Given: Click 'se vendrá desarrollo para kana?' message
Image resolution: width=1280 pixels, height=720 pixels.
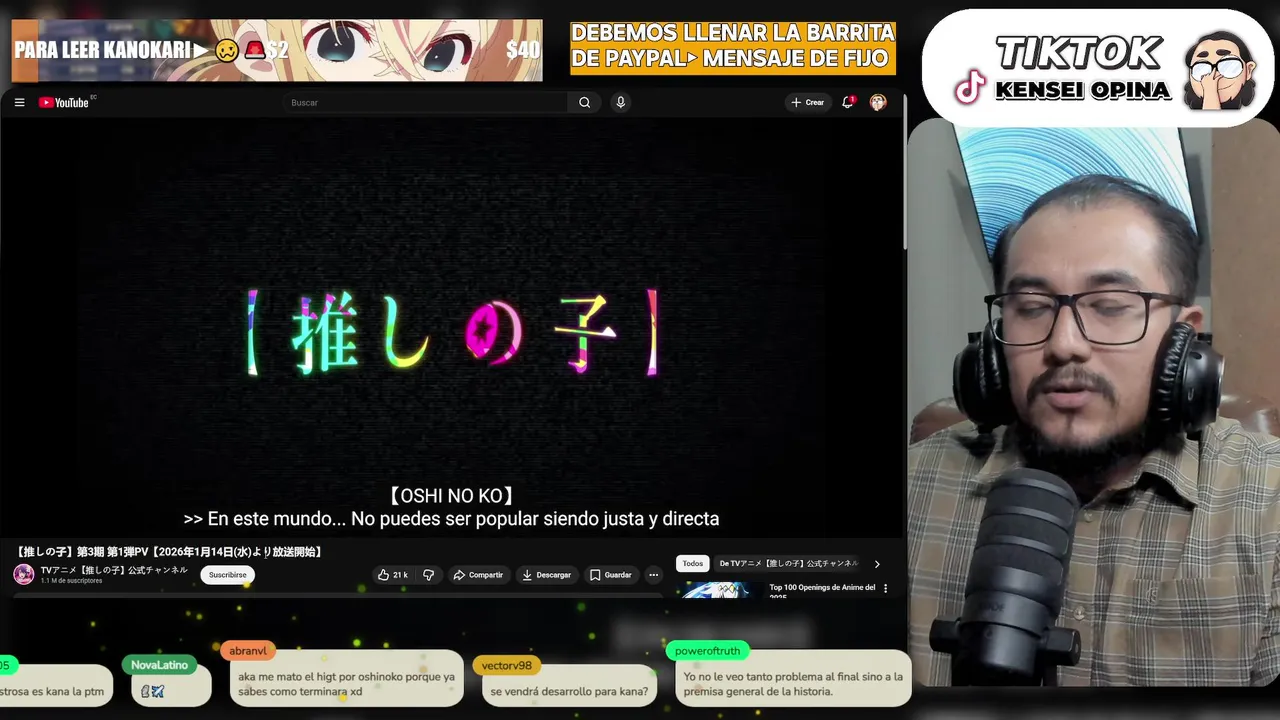Looking at the screenshot, I should pyautogui.click(x=569, y=691).
